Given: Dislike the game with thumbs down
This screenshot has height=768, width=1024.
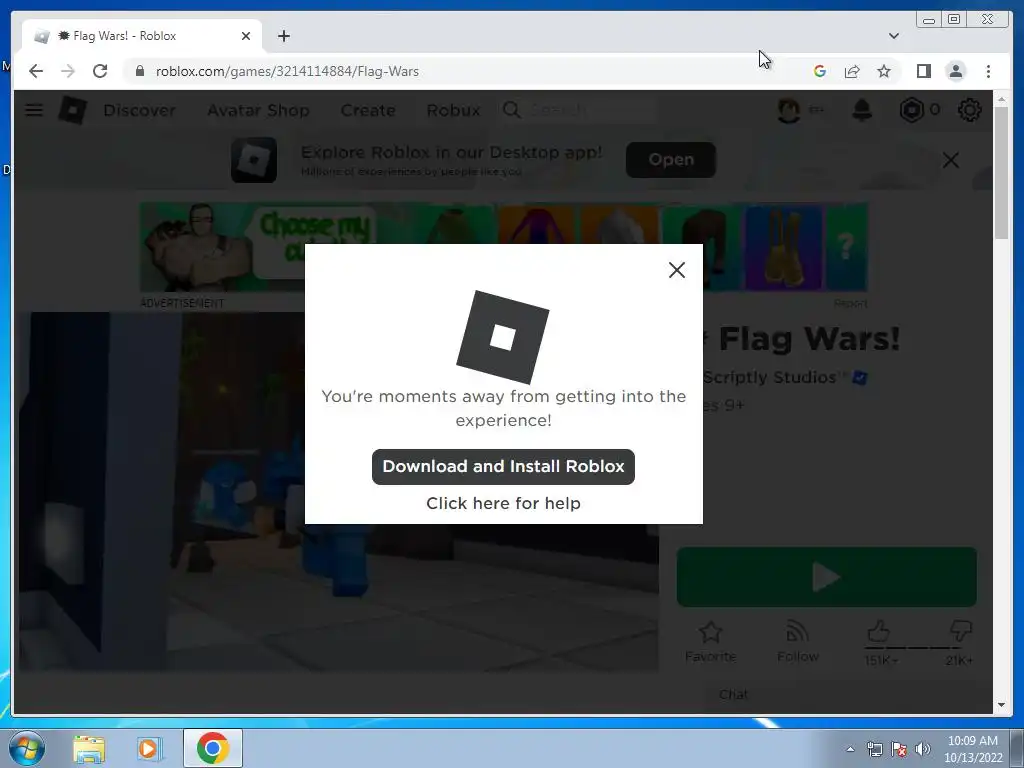Looking at the screenshot, I should click(x=960, y=632).
